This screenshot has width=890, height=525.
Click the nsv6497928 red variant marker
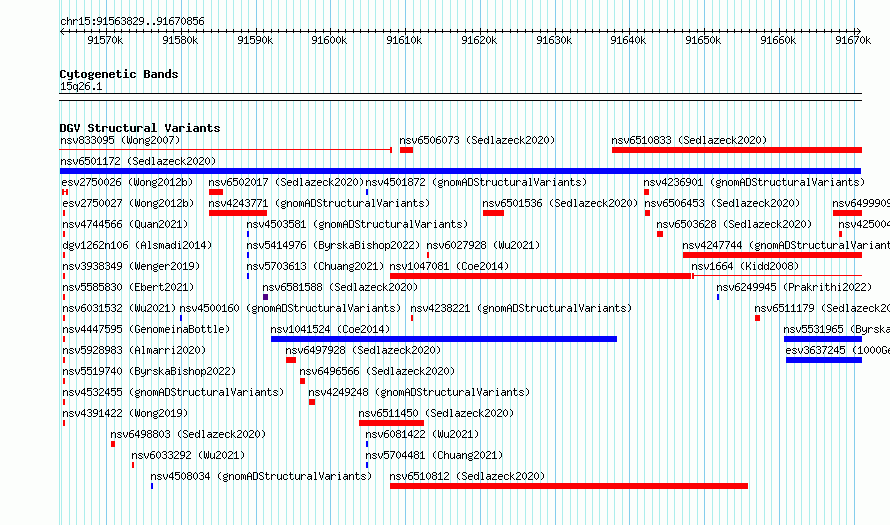pyautogui.click(x=291, y=360)
